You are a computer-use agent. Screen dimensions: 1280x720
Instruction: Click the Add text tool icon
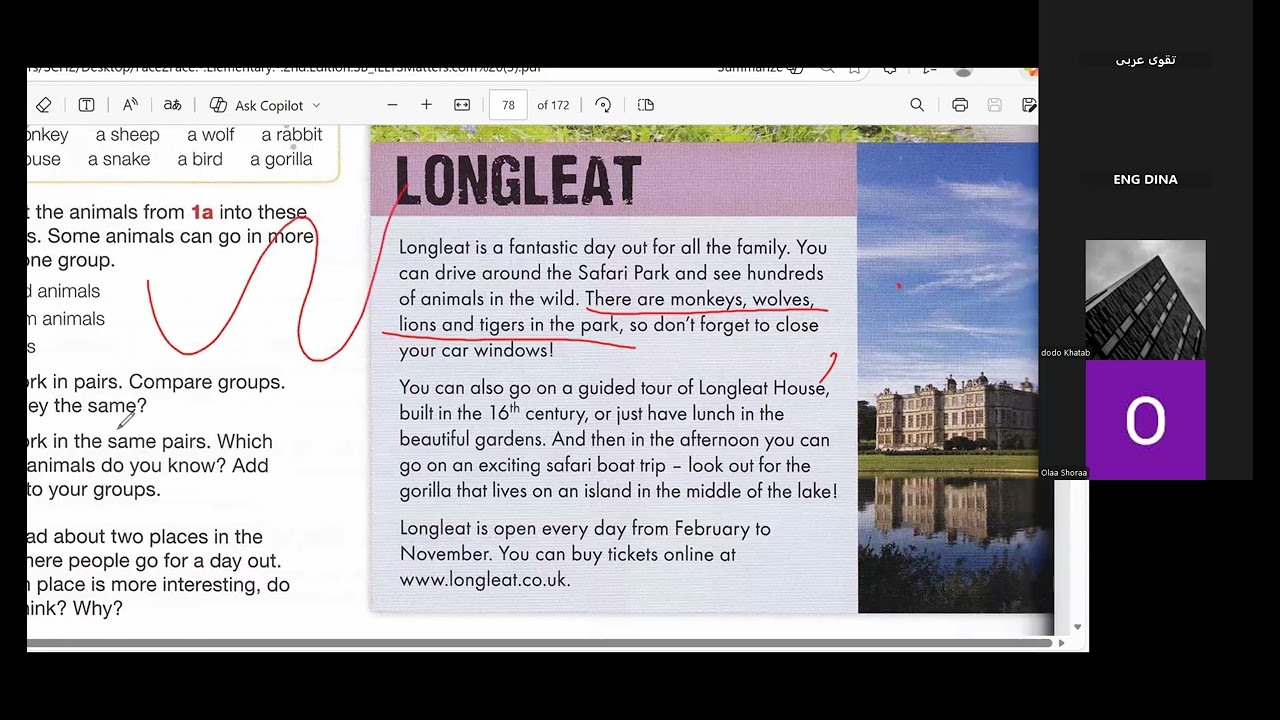click(87, 105)
